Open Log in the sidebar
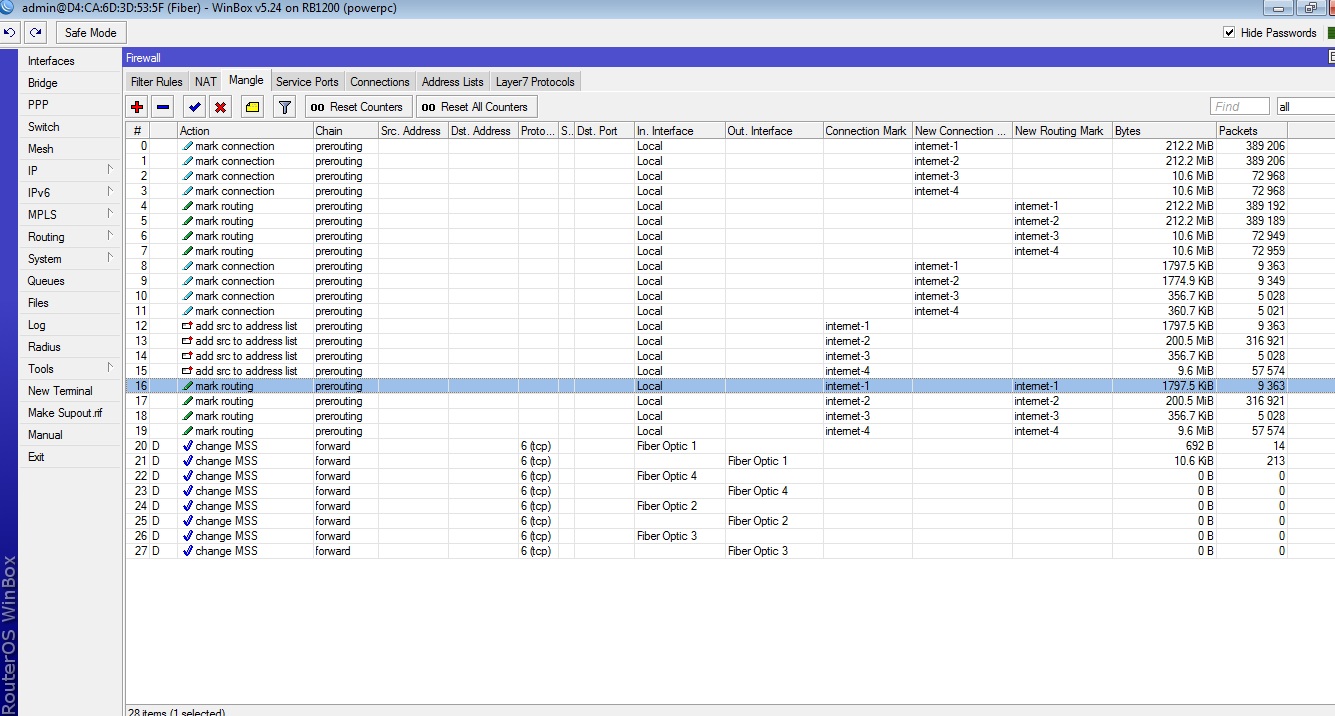The image size is (1335, 716). [70, 325]
